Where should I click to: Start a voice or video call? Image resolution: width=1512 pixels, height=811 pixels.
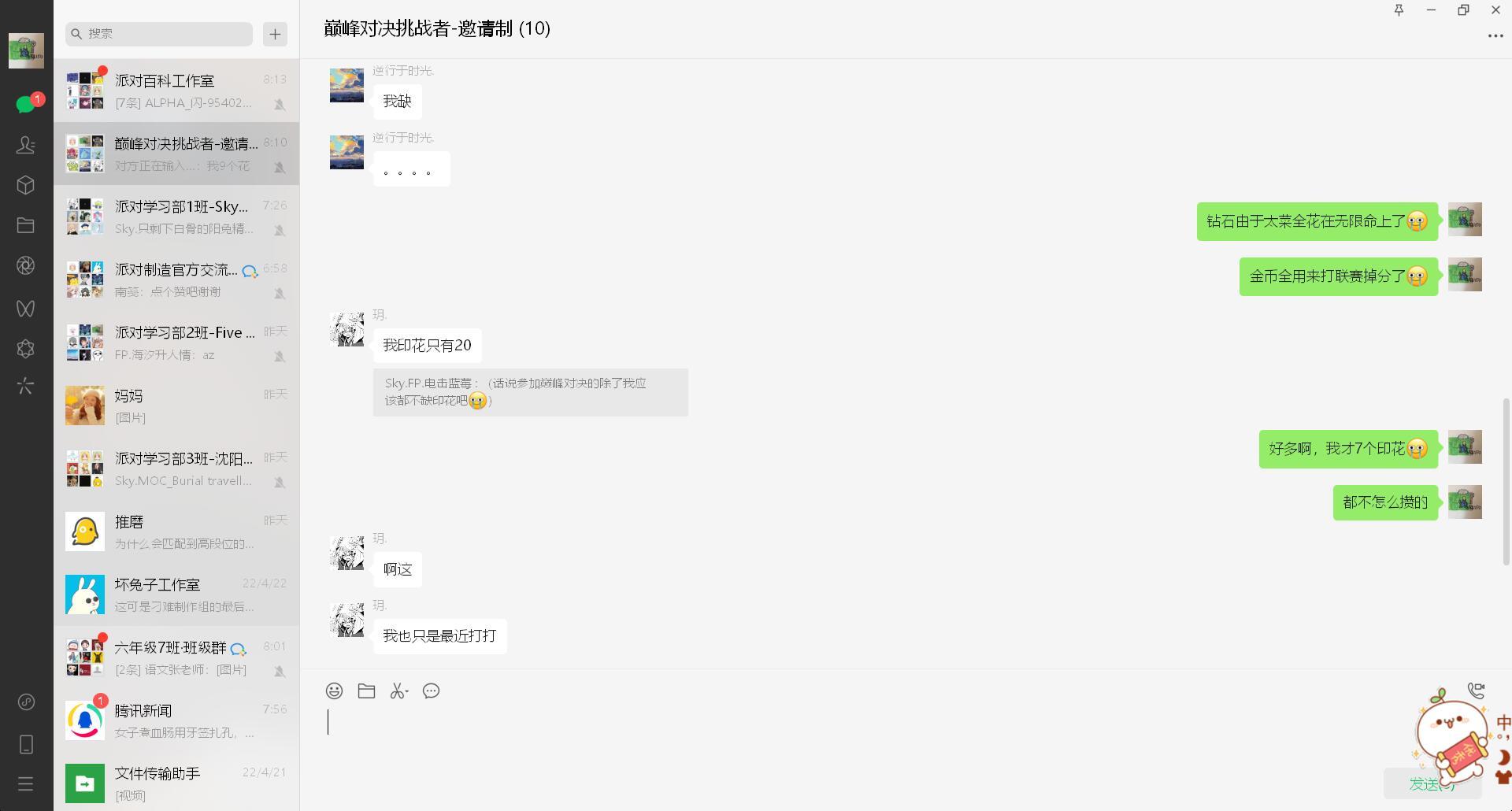click(x=1476, y=691)
